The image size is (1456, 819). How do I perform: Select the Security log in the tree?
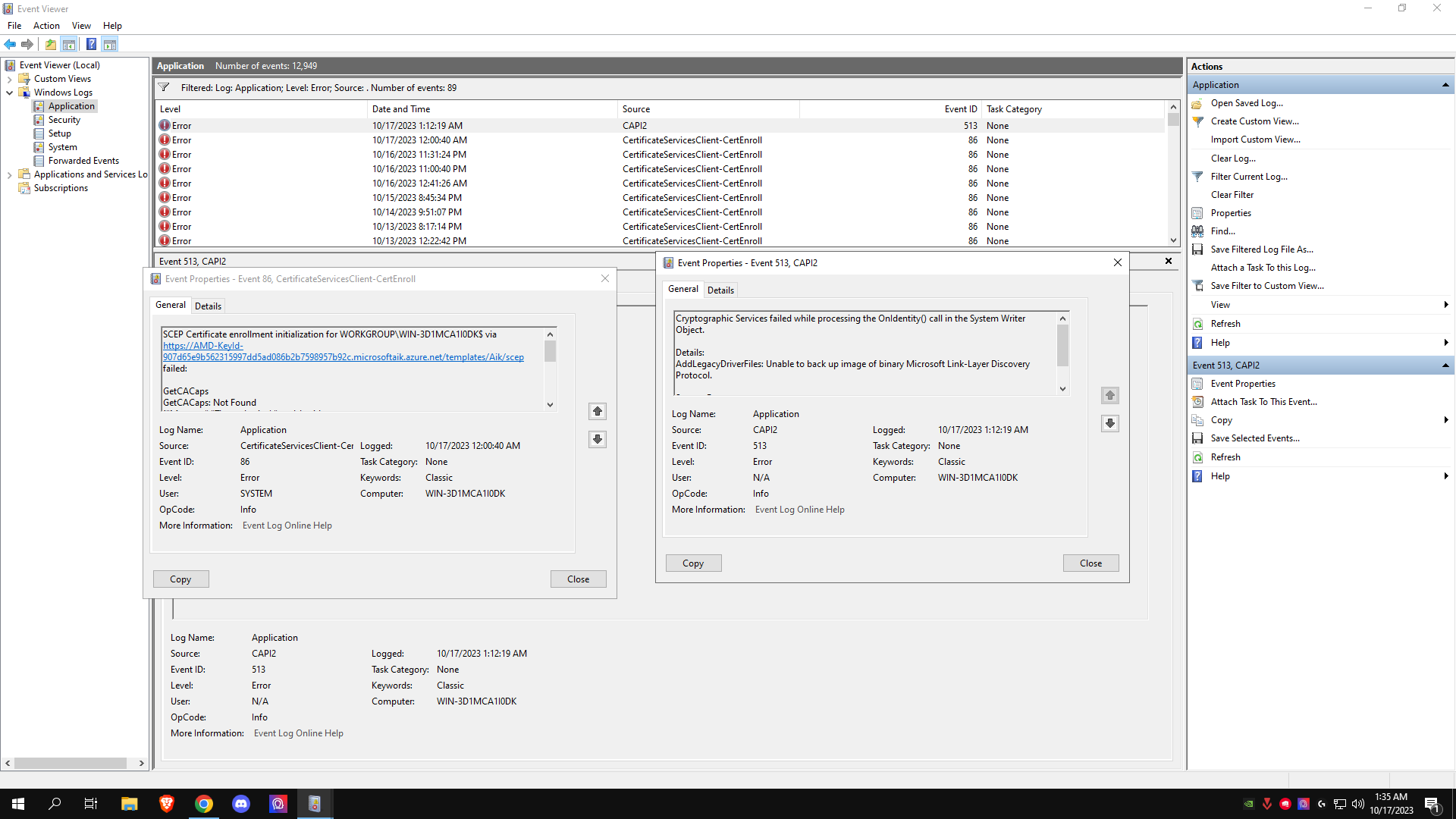coord(64,120)
